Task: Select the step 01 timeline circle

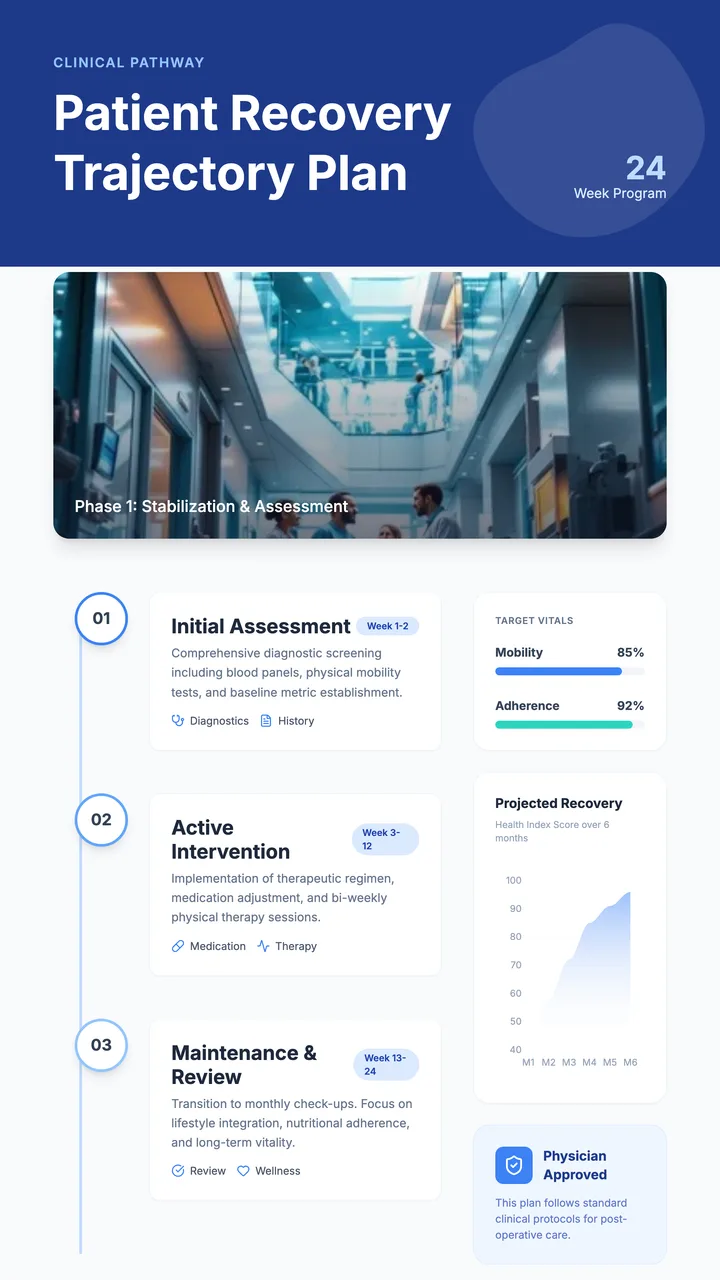Action: (x=101, y=618)
